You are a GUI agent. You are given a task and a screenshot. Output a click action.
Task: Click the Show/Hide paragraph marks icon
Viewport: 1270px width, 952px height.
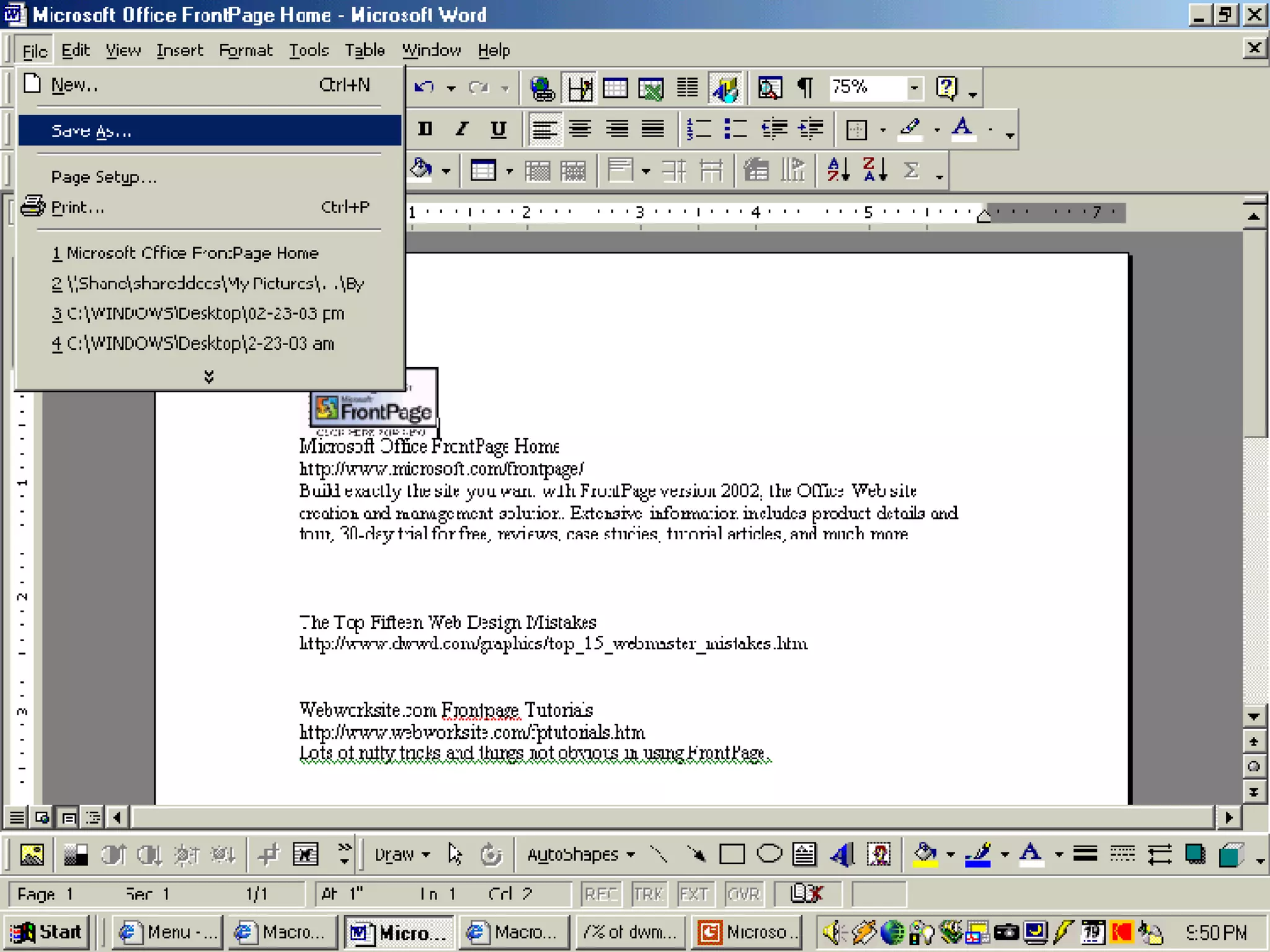tap(806, 88)
